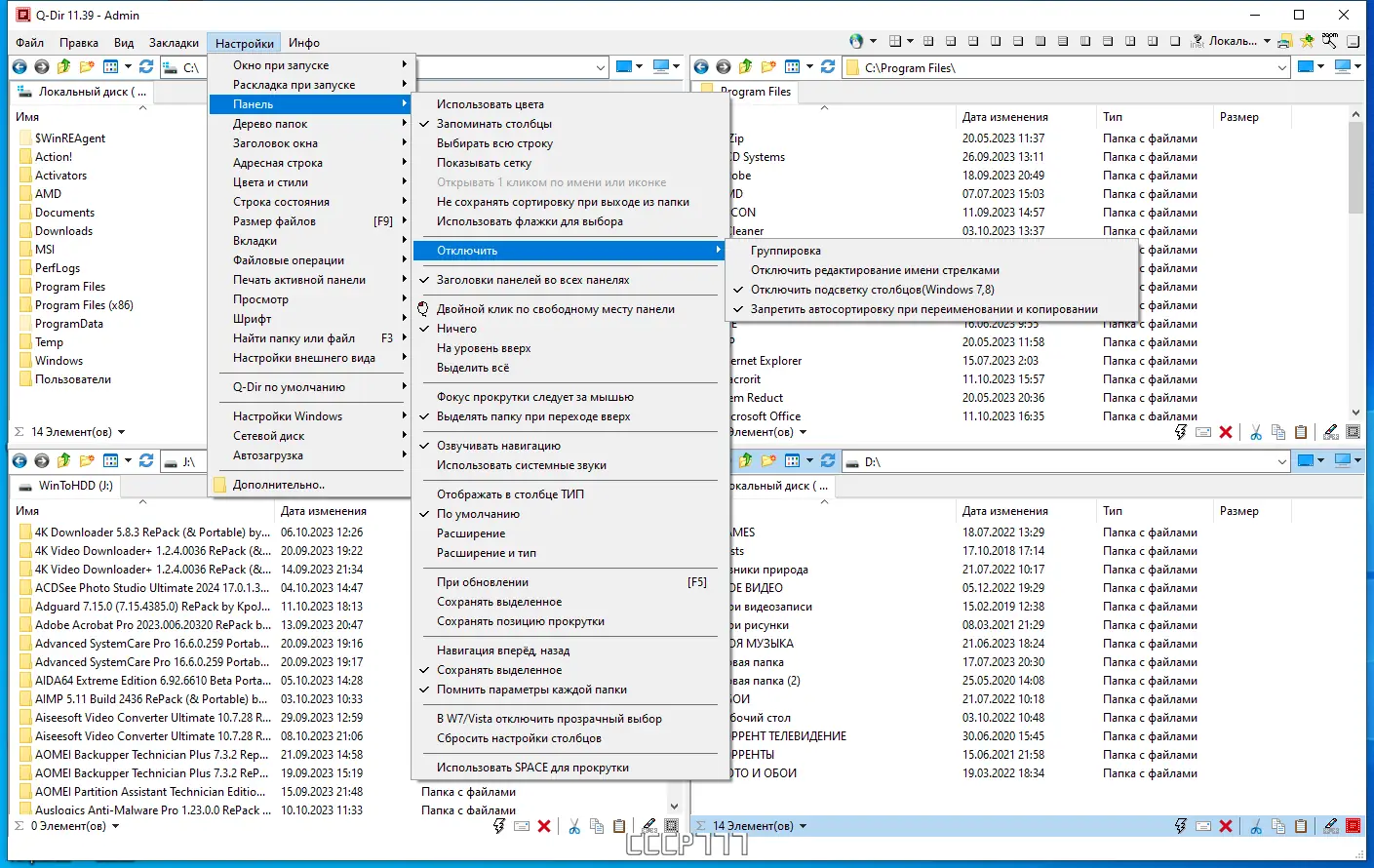This screenshot has height=868, width=1374.
Task: Switch to four horizontal rows pane layout
Action: tap(1063, 41)
